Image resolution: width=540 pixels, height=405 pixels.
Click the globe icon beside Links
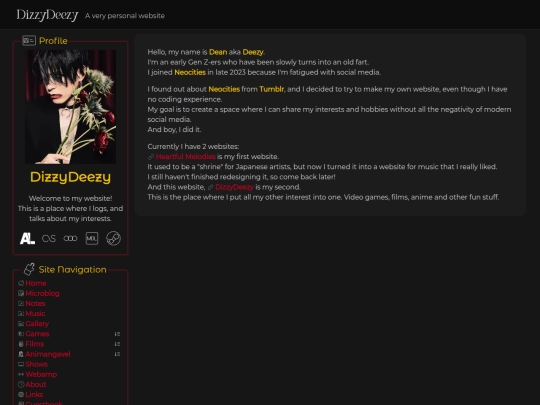21,395
